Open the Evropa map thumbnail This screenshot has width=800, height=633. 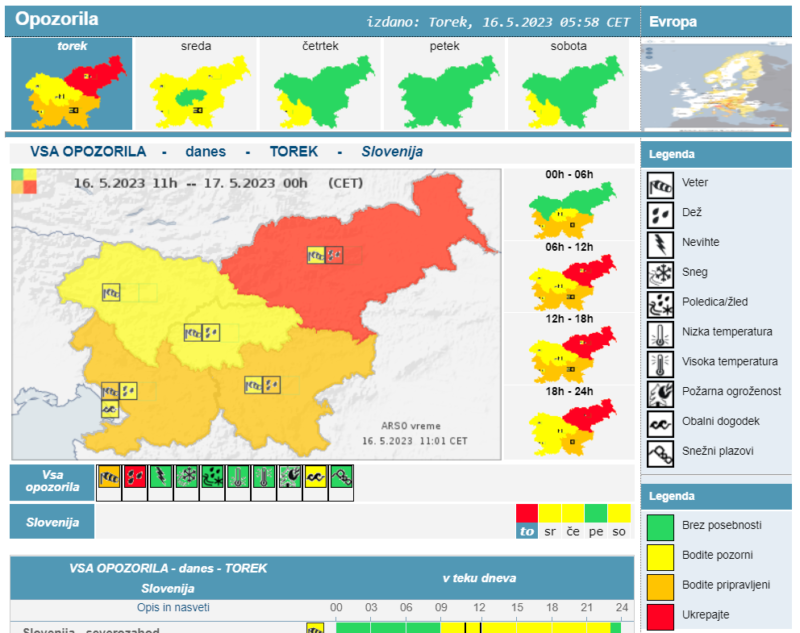(x=715, y=86)
